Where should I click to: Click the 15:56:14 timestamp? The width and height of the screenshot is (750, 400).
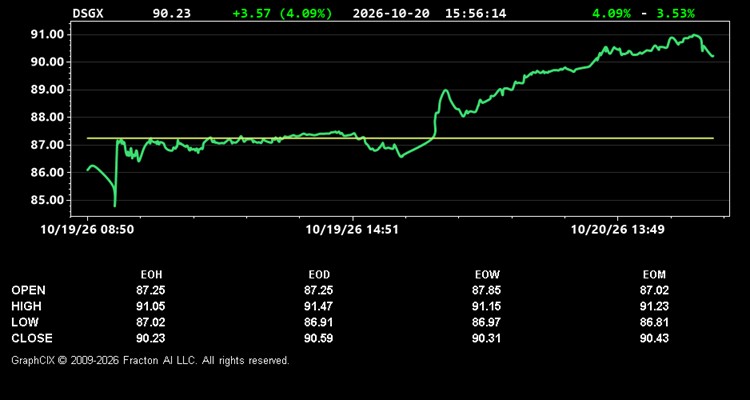click(x=475, y=13)
